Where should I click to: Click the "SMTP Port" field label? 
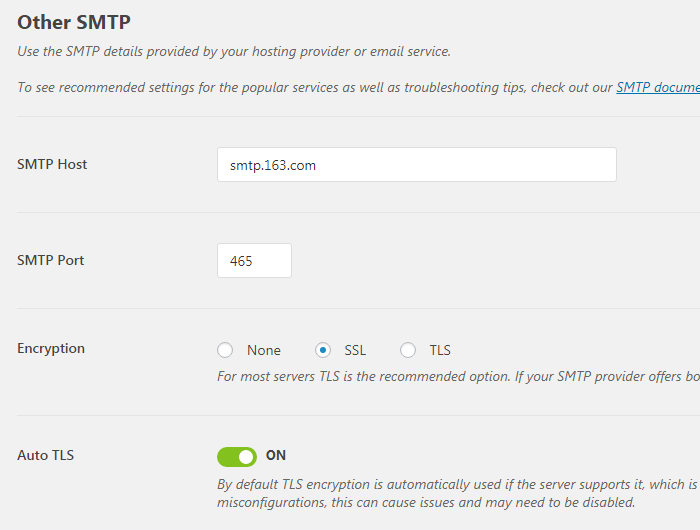50,260
